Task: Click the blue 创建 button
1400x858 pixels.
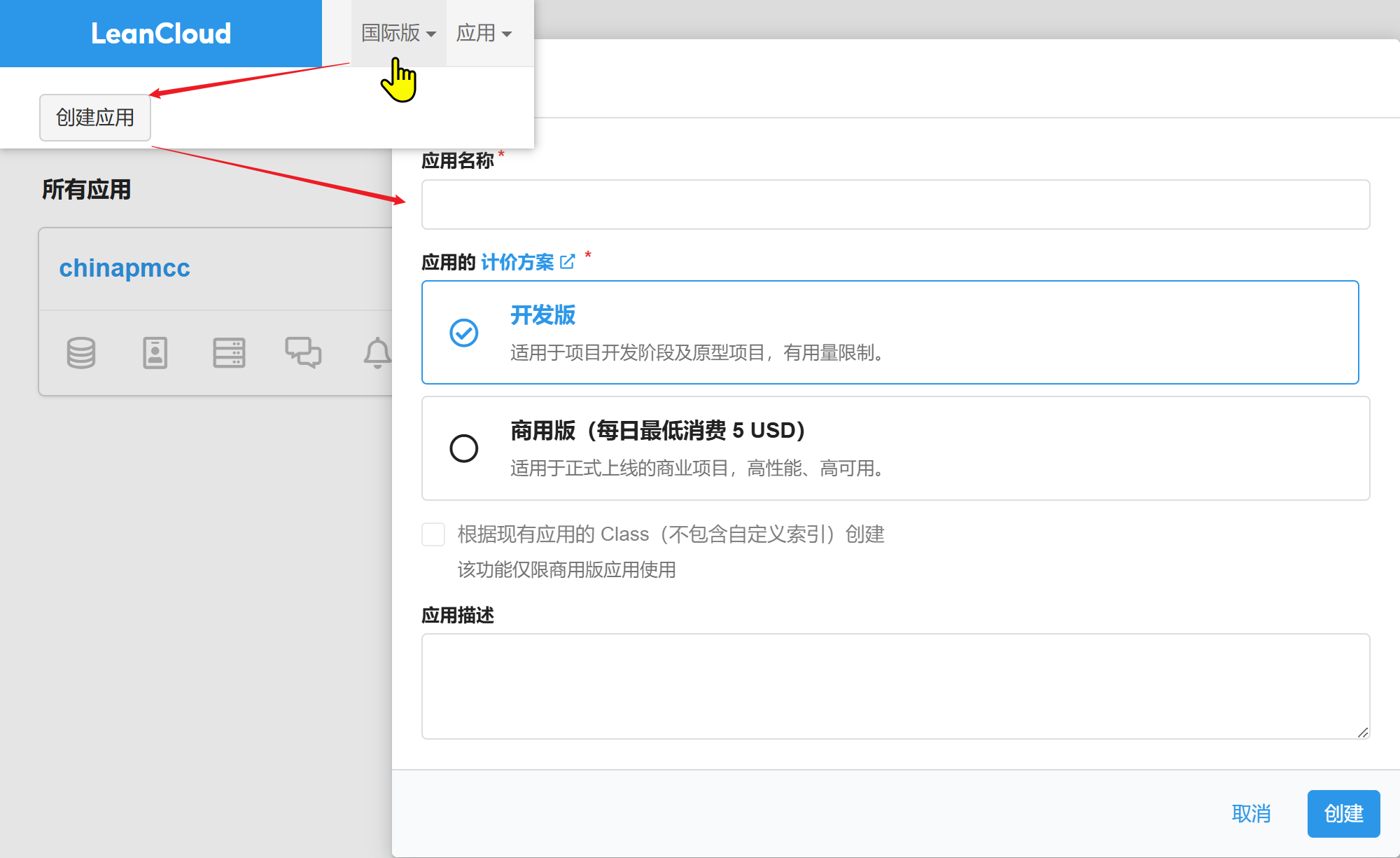Action: tap(1343, 814)
